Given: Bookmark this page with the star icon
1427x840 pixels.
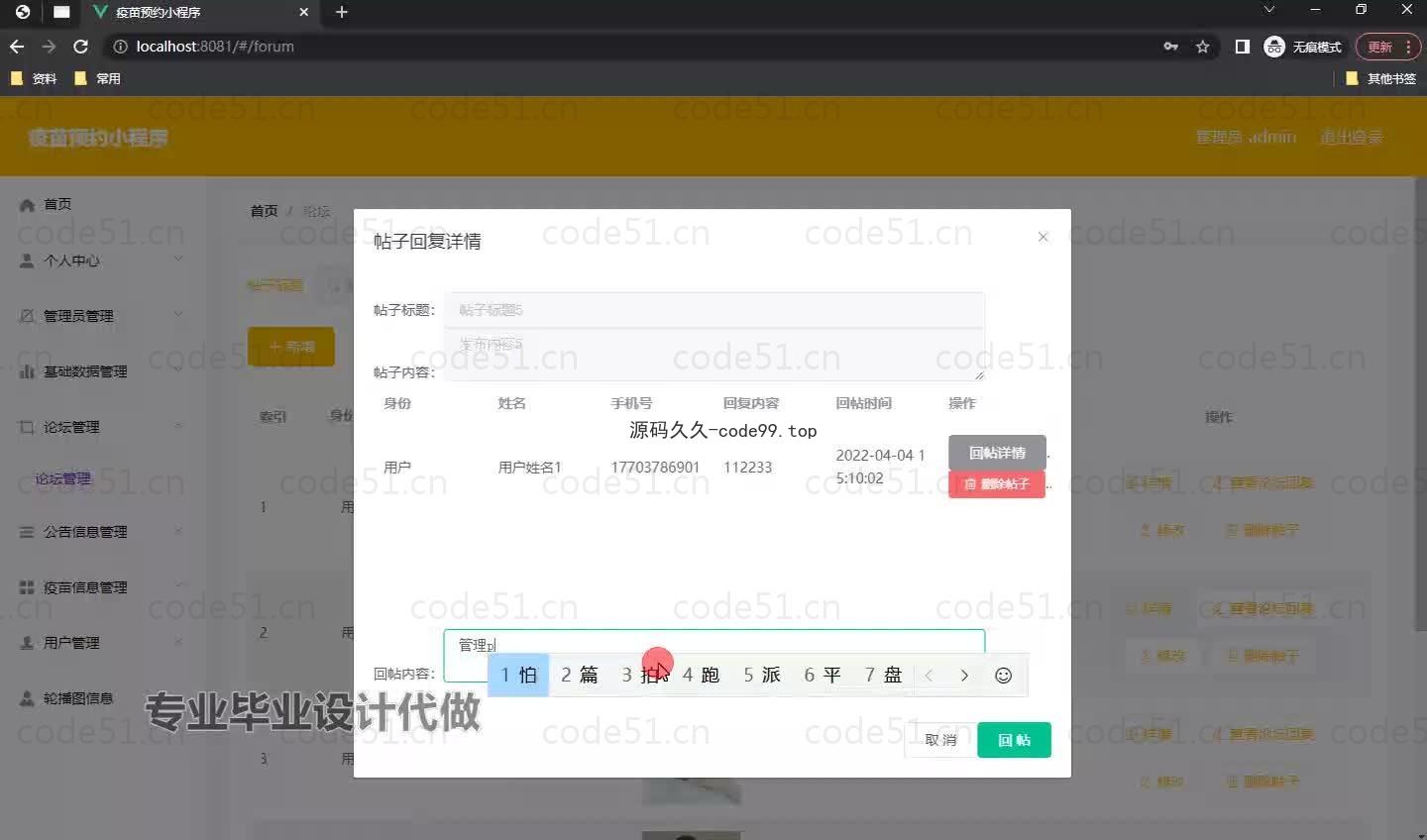Looking at the screenshot, I should tap(1203, 47).
